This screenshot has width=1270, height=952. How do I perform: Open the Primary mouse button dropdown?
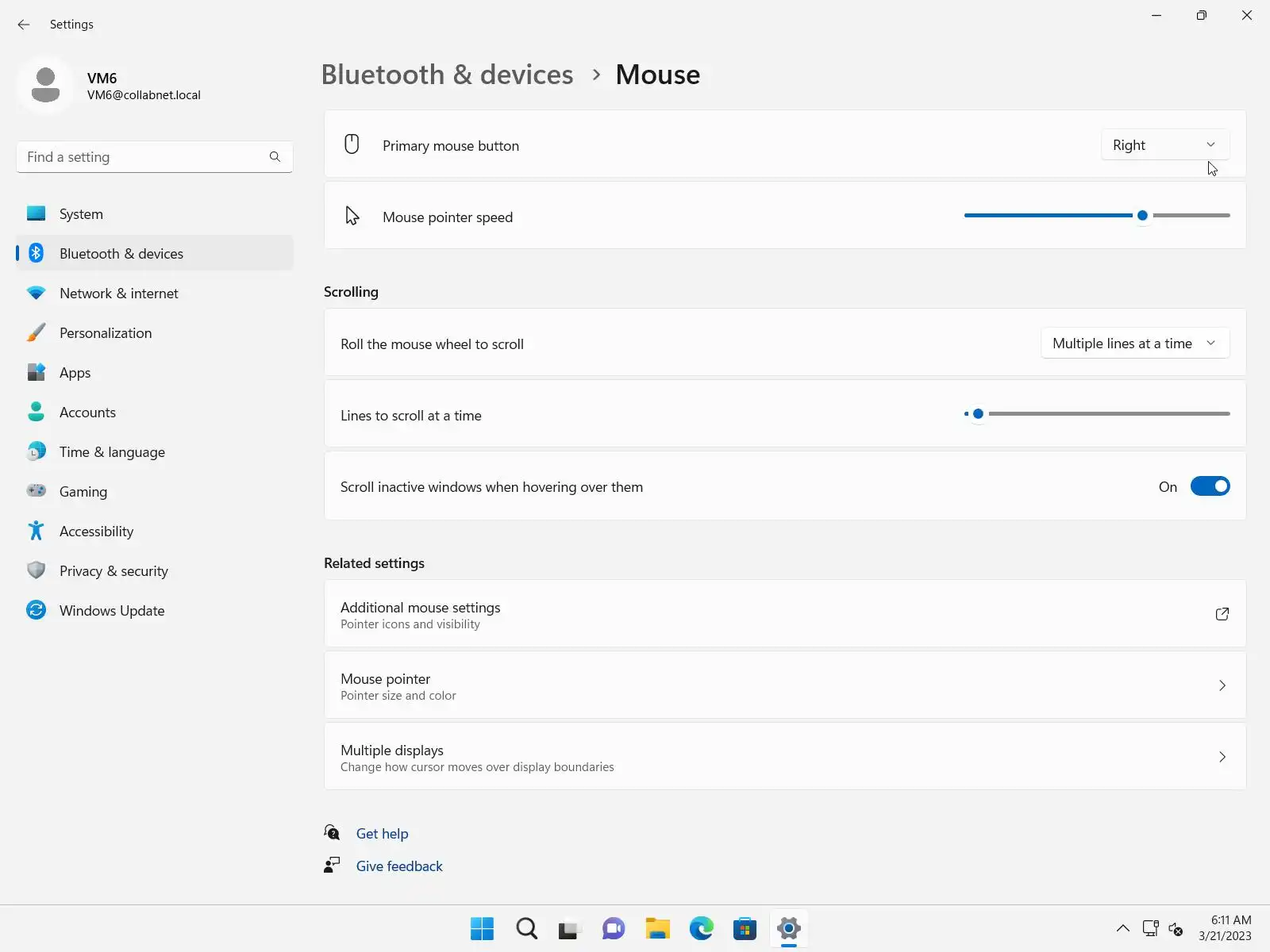coord(1164,145)
